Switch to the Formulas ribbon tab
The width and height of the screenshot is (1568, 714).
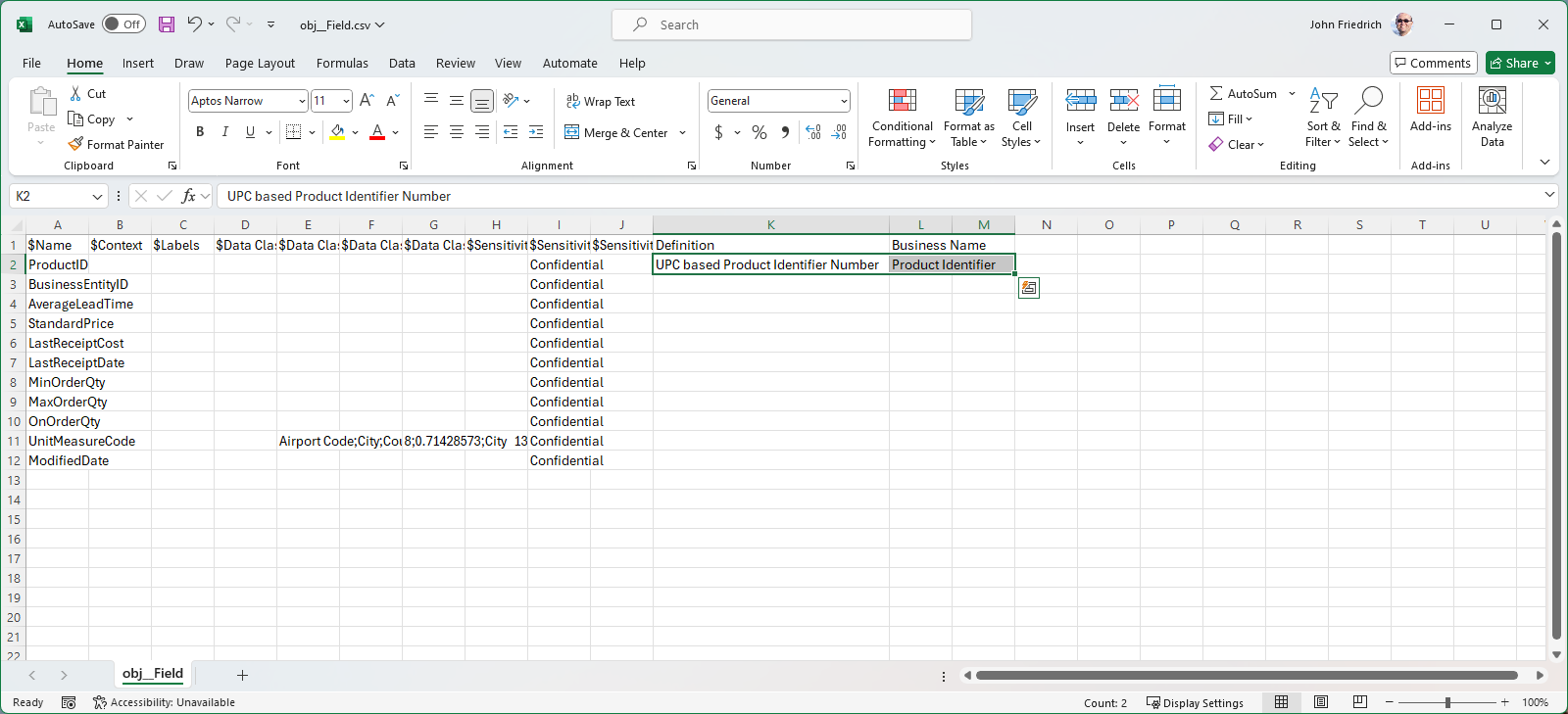click(342, 63)
